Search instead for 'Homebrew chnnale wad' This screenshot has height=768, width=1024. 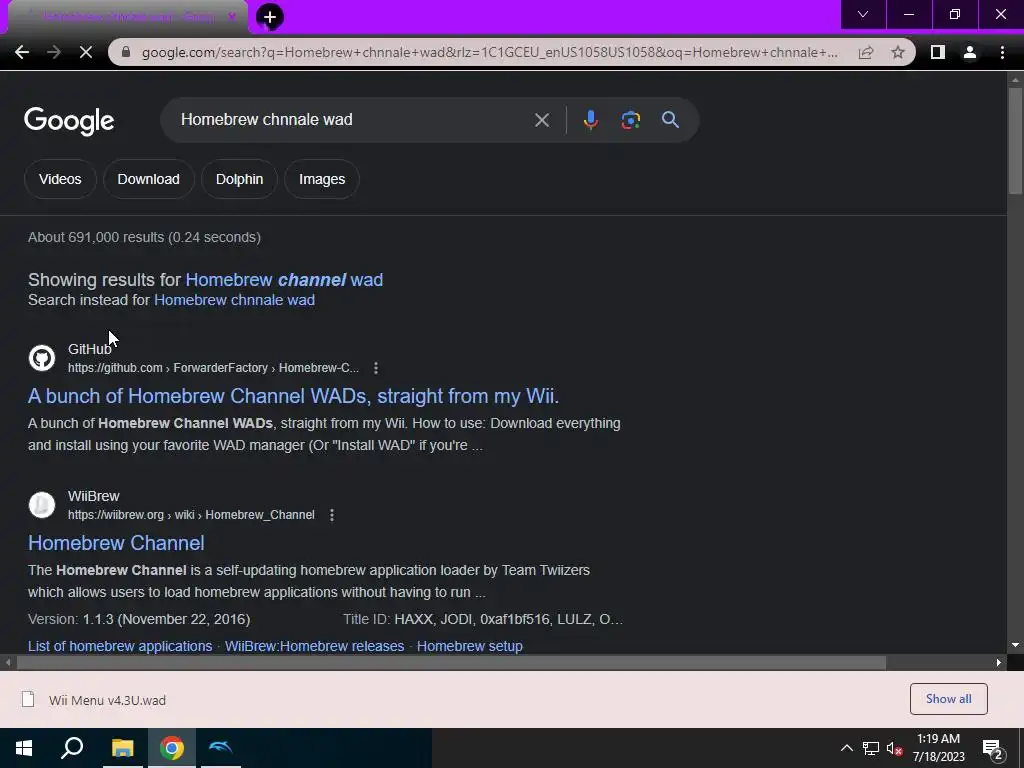(x=234, y=300)
